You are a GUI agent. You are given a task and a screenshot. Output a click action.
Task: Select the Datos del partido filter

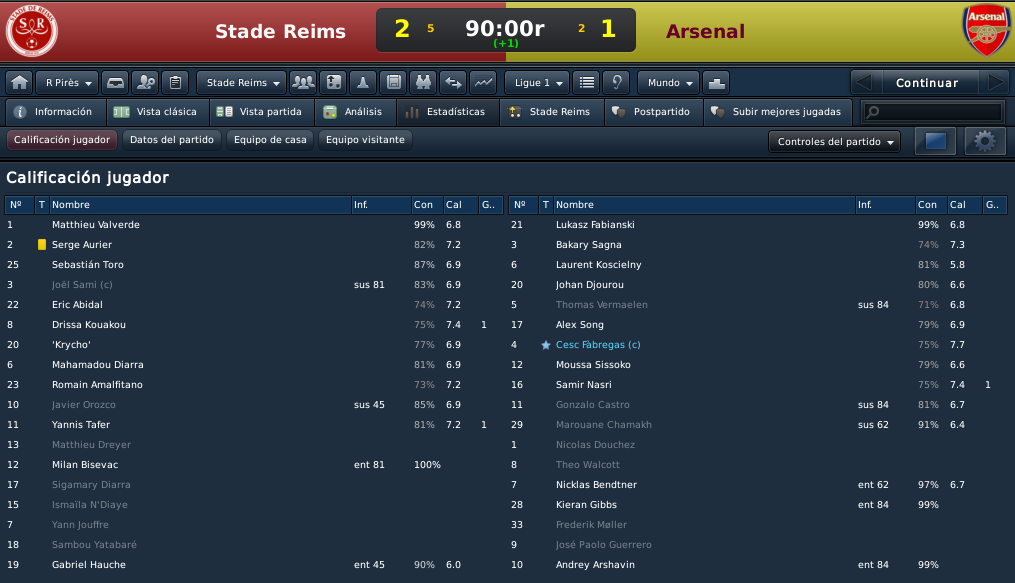point(172,140)
